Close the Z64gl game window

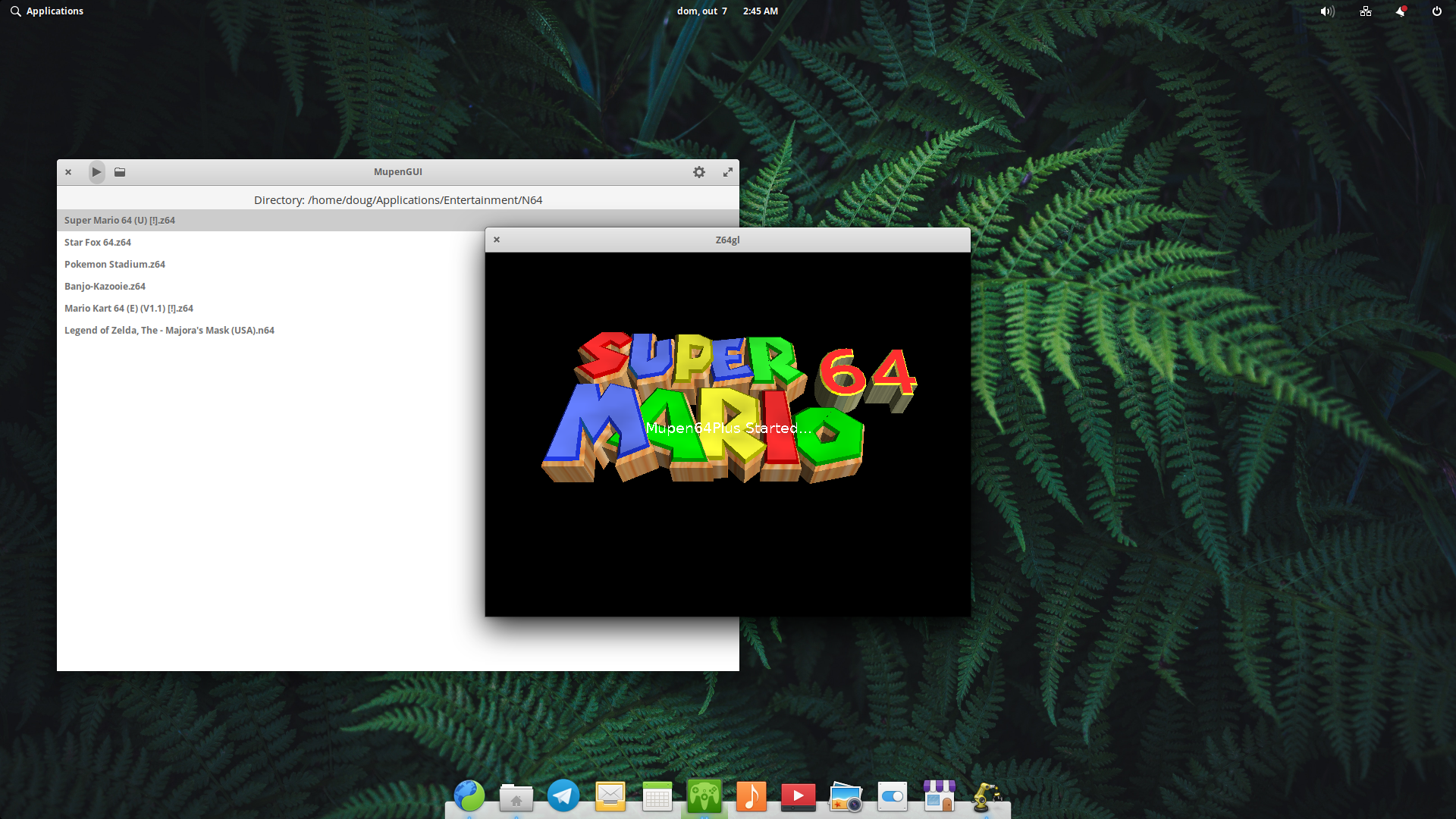click(497, 240)
